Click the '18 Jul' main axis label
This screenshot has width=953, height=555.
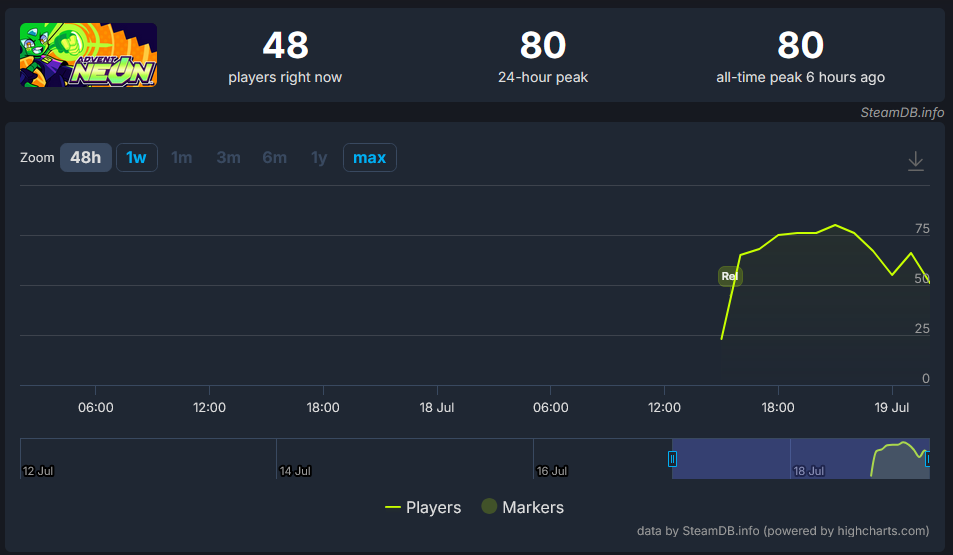coord(437,407)
